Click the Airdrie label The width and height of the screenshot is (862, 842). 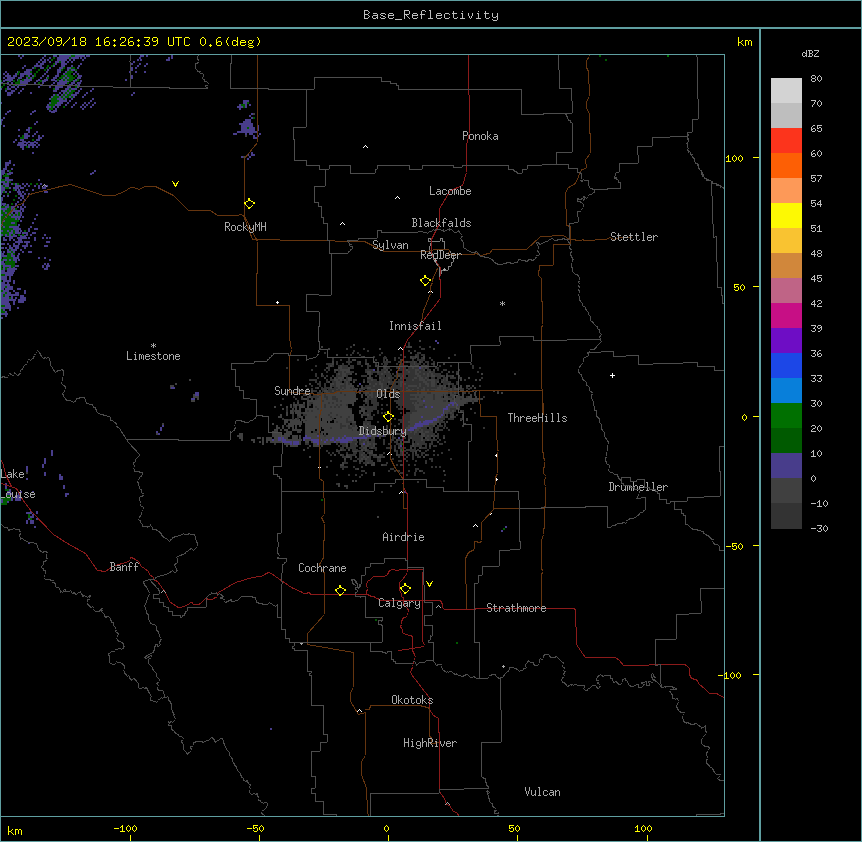click(404, 537)
